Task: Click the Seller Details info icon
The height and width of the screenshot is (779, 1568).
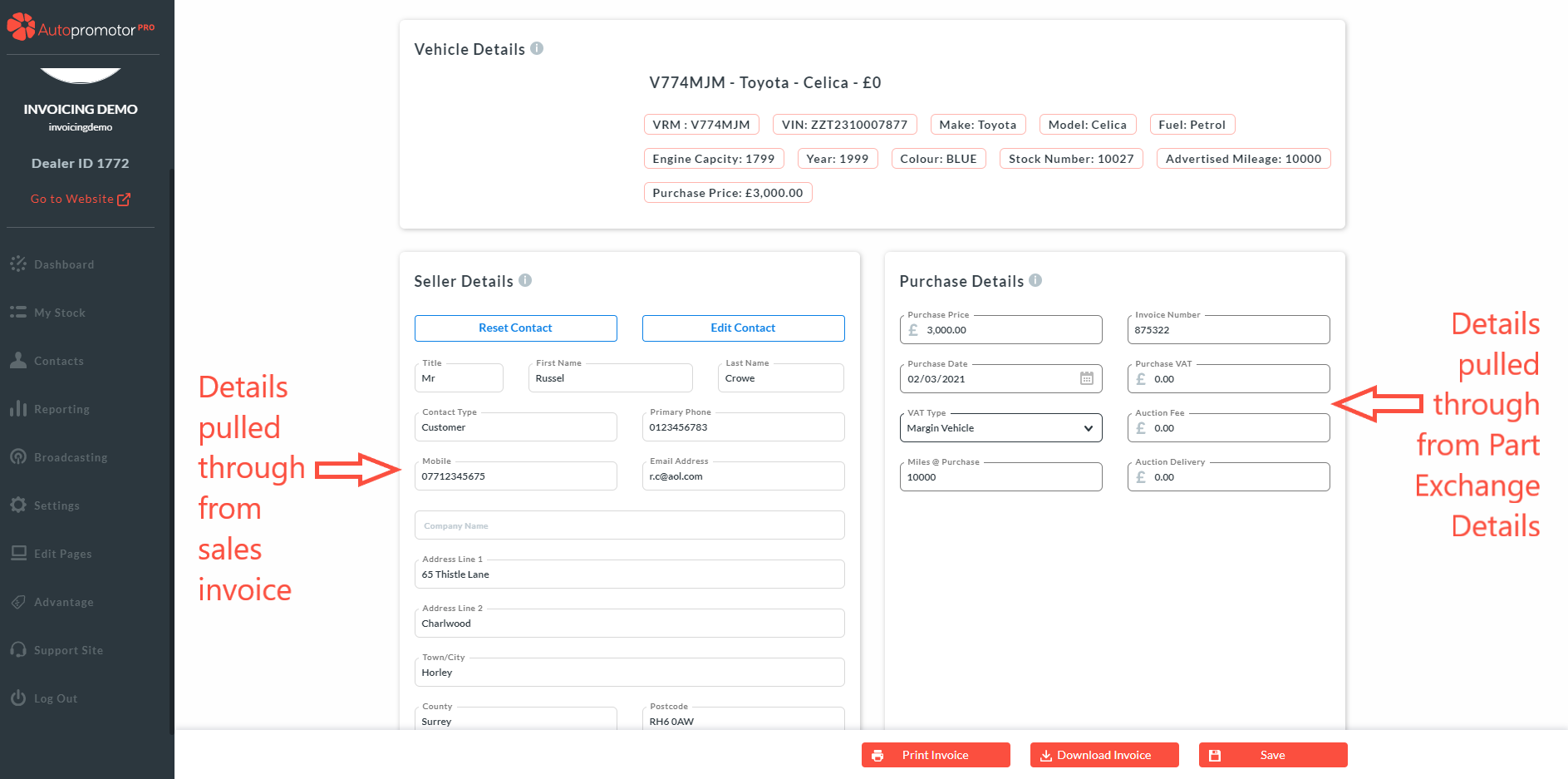Action: pos(525,280)
